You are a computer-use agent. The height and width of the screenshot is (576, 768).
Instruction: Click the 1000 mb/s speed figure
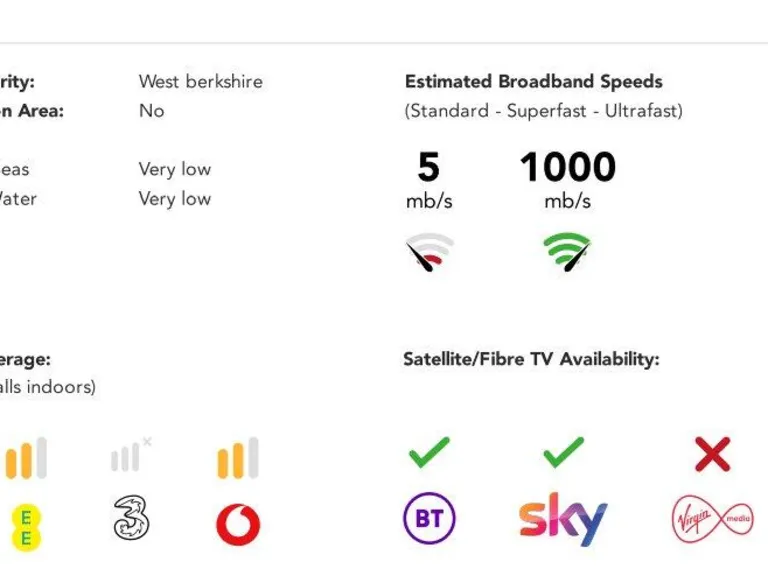pos(567,168)
